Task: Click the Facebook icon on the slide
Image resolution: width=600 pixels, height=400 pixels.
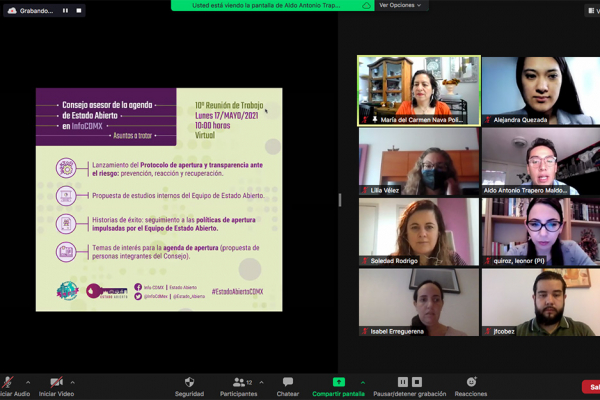Action: pyautogui.click(x=138, y=287)
